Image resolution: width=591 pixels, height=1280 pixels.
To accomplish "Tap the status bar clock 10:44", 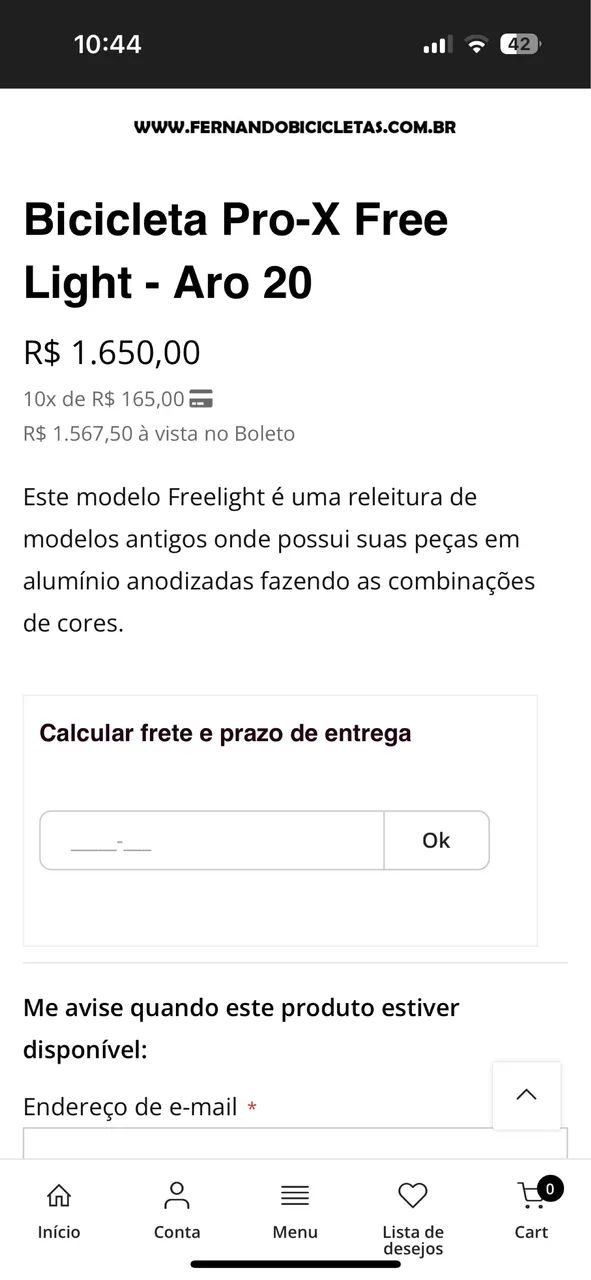I will click(107, 44).
